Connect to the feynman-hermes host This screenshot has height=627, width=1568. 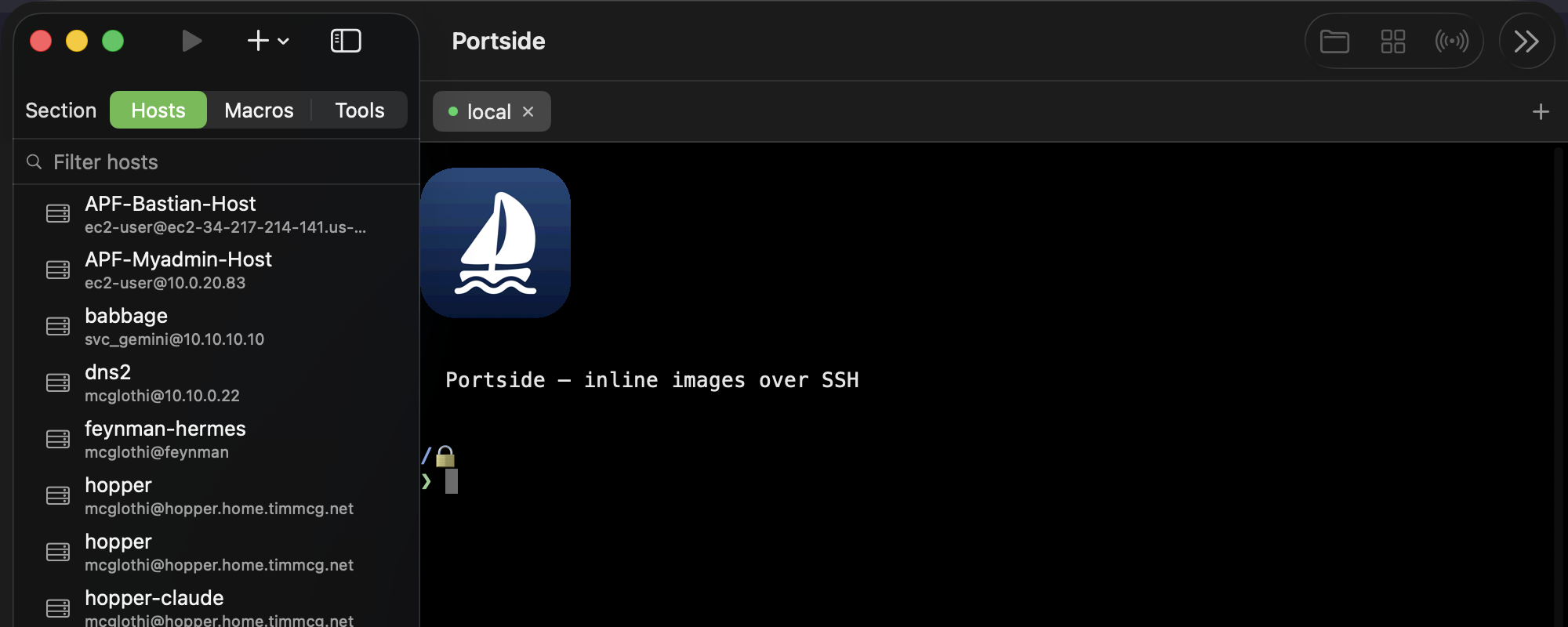216,440
